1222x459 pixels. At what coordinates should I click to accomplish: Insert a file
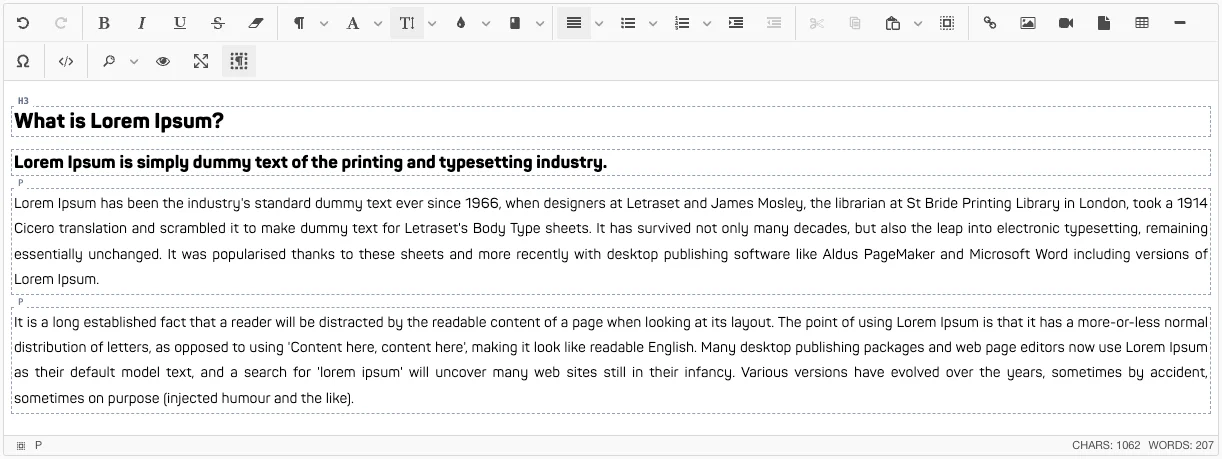[x=1104, y=23]
